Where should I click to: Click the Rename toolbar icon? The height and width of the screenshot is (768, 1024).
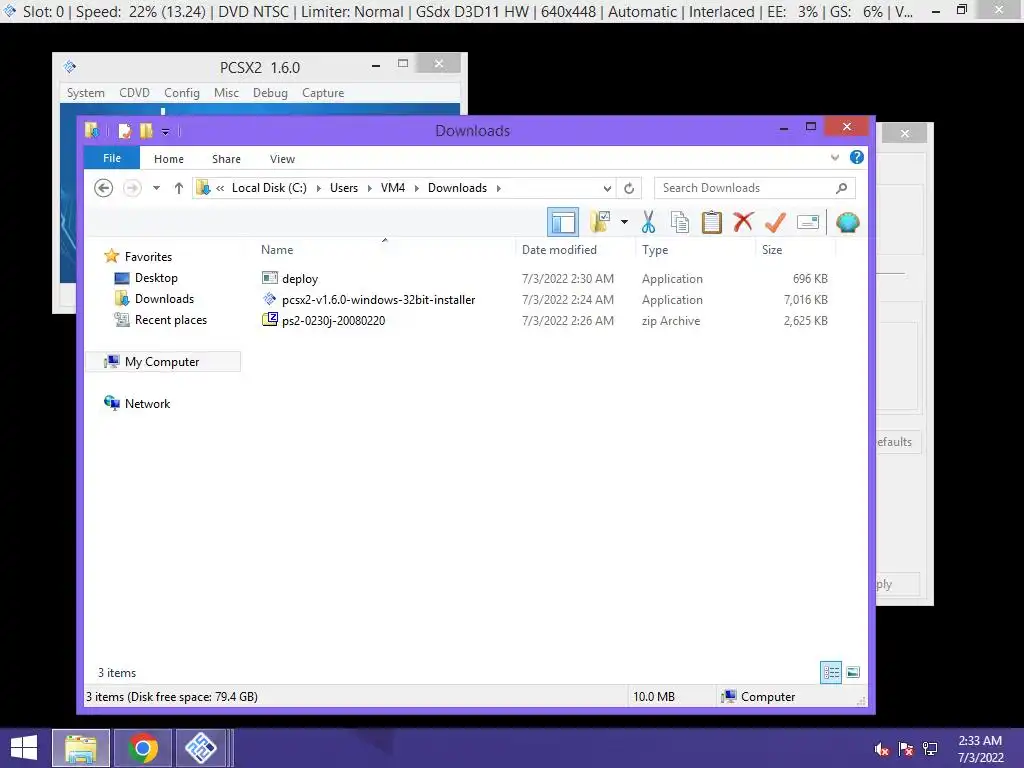808,222
